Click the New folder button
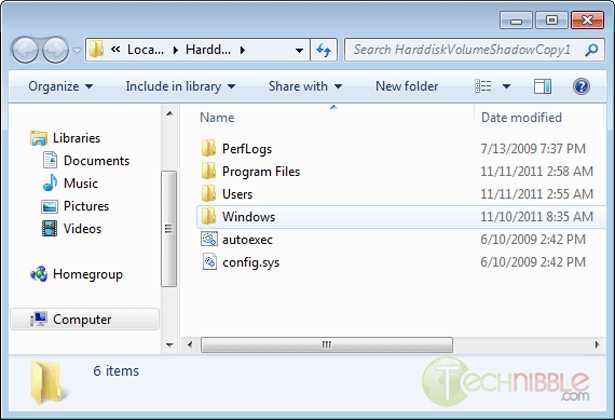615x420 pixels. click(x=406, y=86)
